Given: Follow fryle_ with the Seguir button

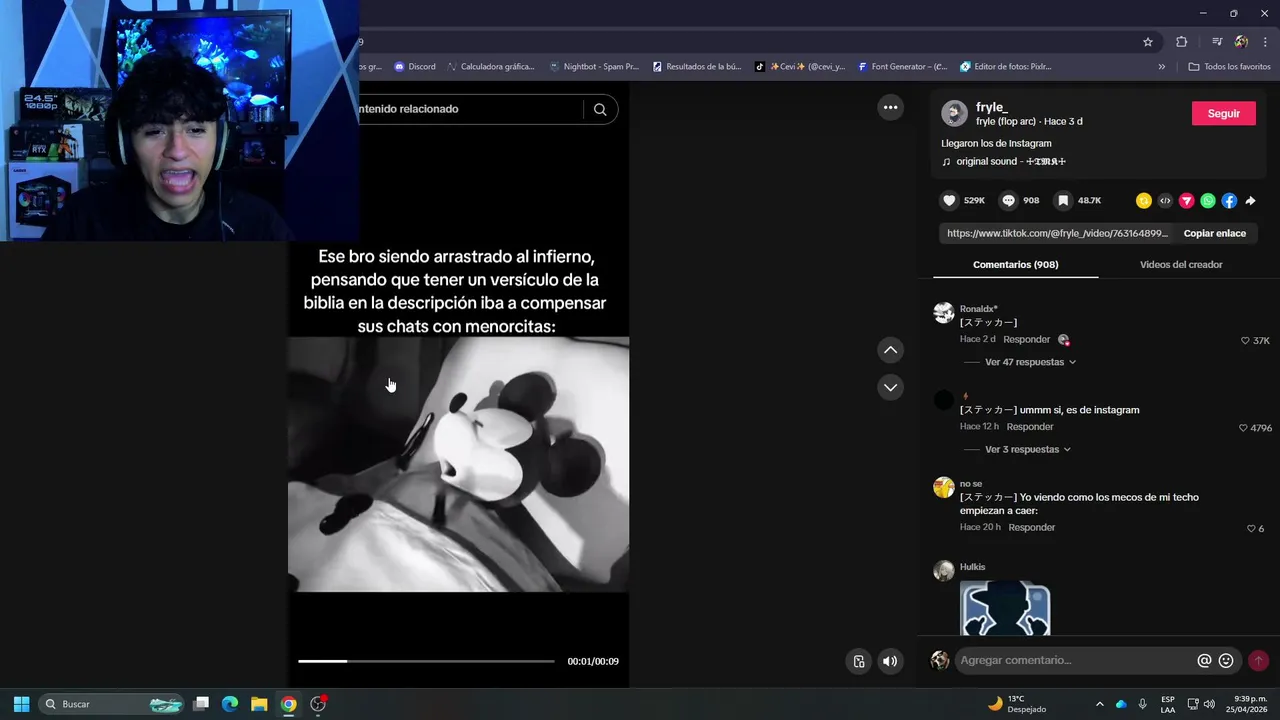Looking at the screenshot, I should [x=1223, y=113].
